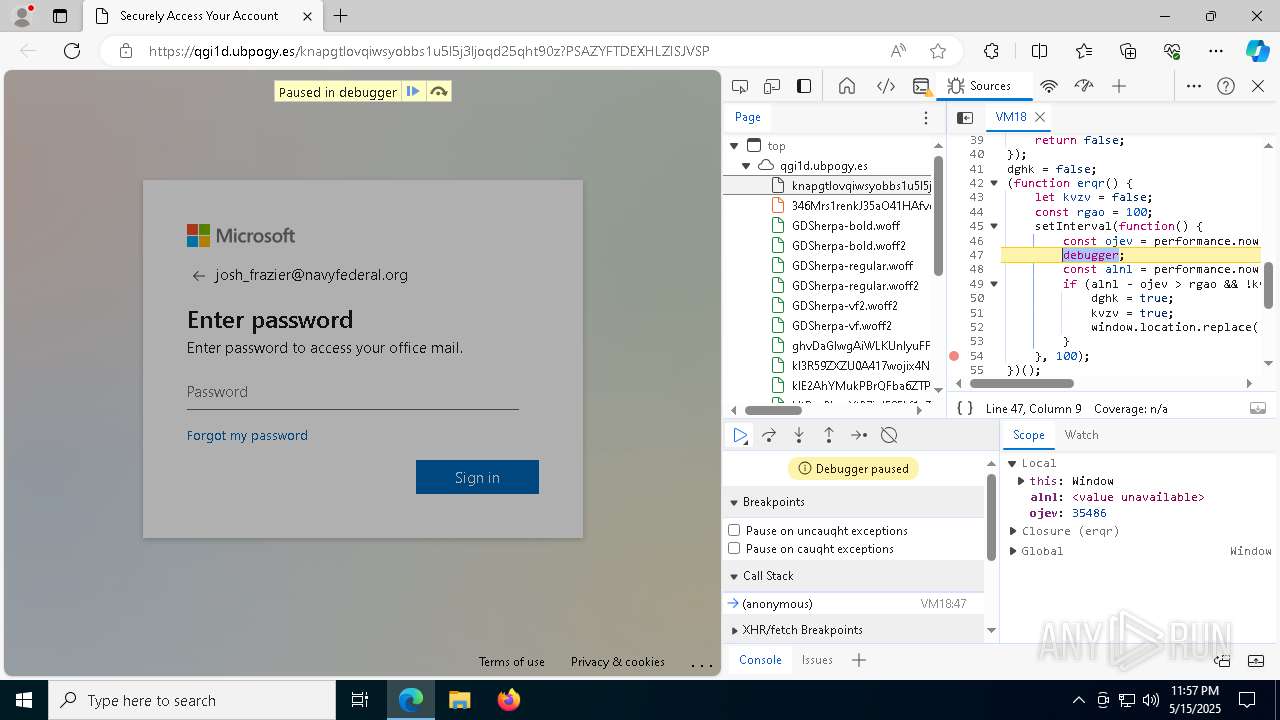Screen dimensions: 1280x720
Task: Add more tools with plus icon in toolbar
Action: click(x=1119, y=86)
